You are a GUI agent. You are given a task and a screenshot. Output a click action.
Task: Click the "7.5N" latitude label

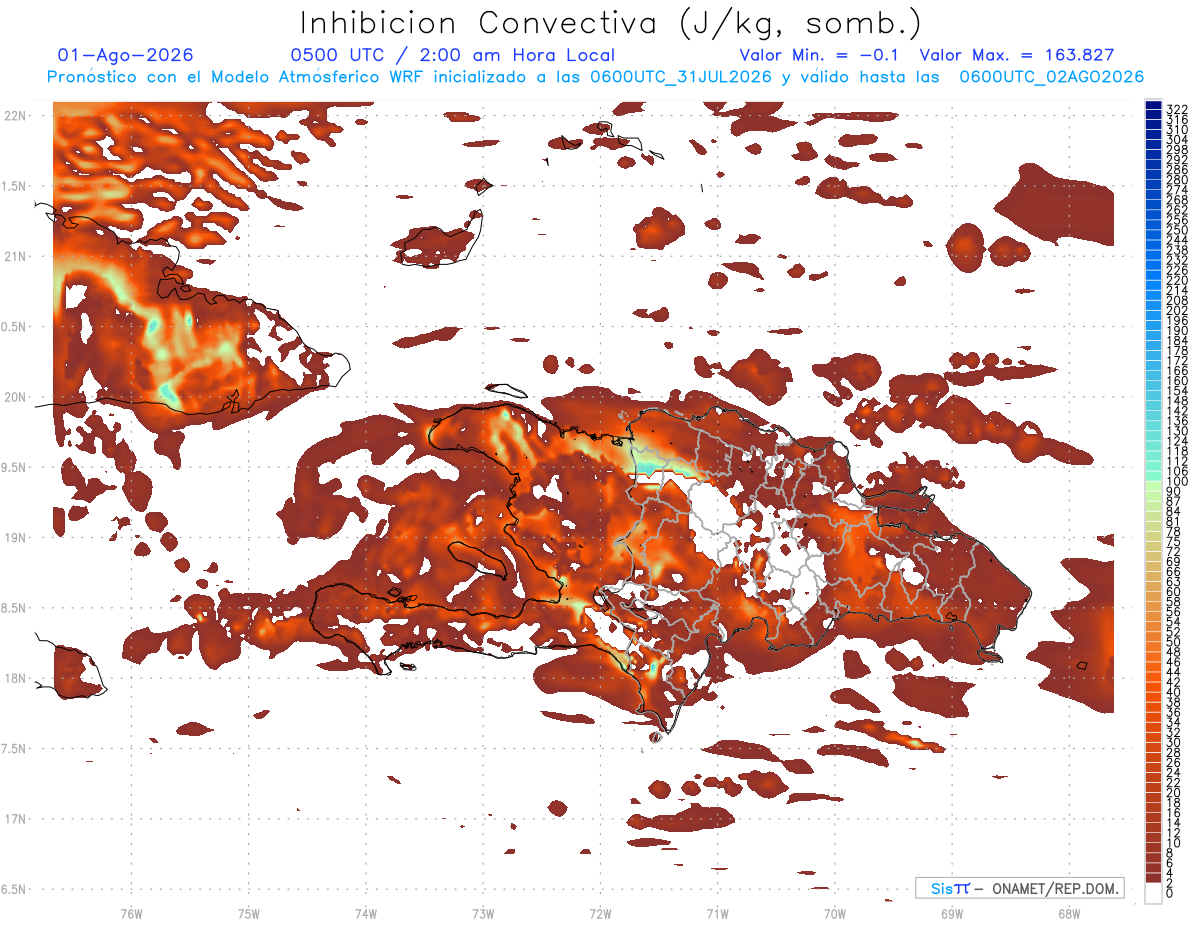[15, 748]
